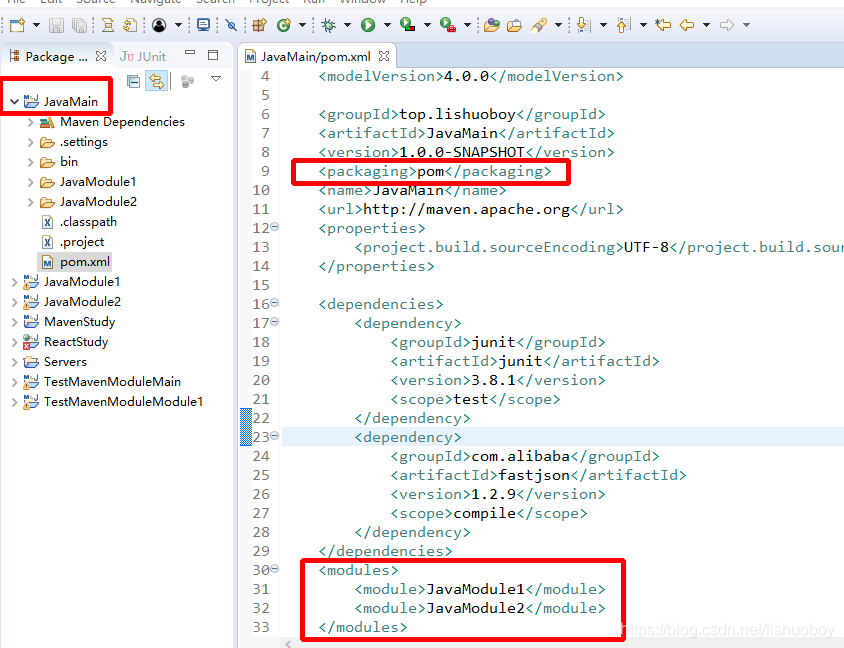Open the Package Explorer view menu triangle

(216, 80)
